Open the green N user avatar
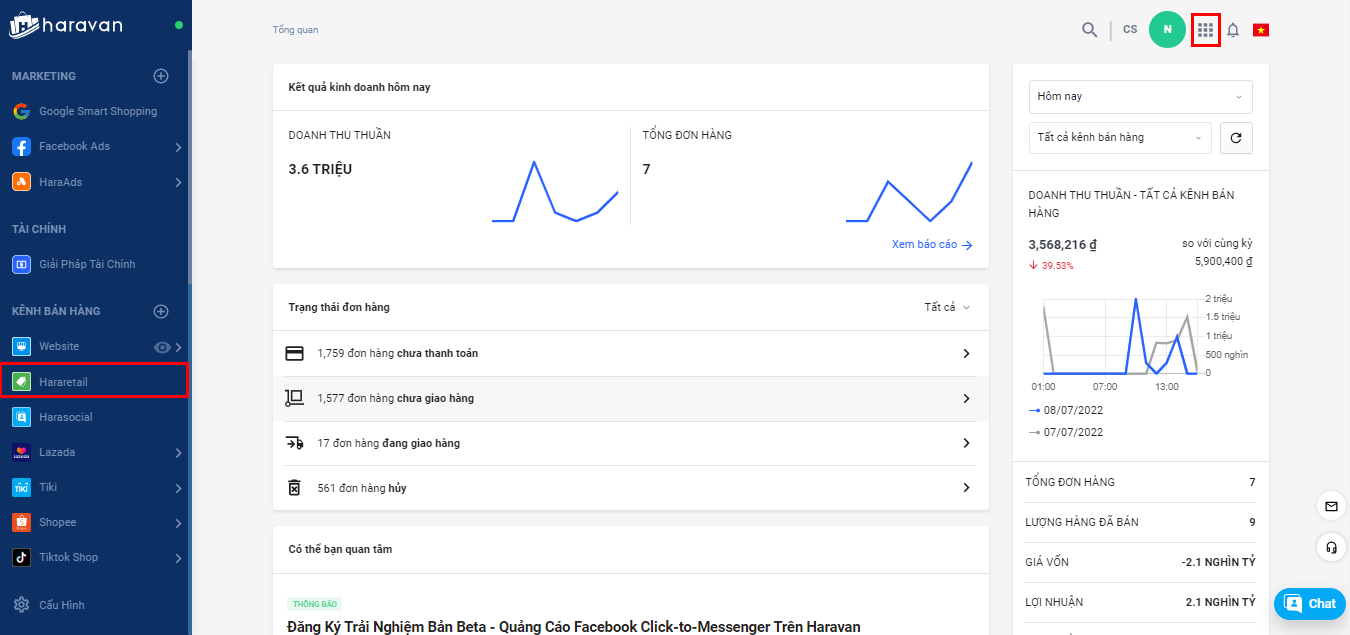The image size is (1350, 635). (x=1167, y=30)
